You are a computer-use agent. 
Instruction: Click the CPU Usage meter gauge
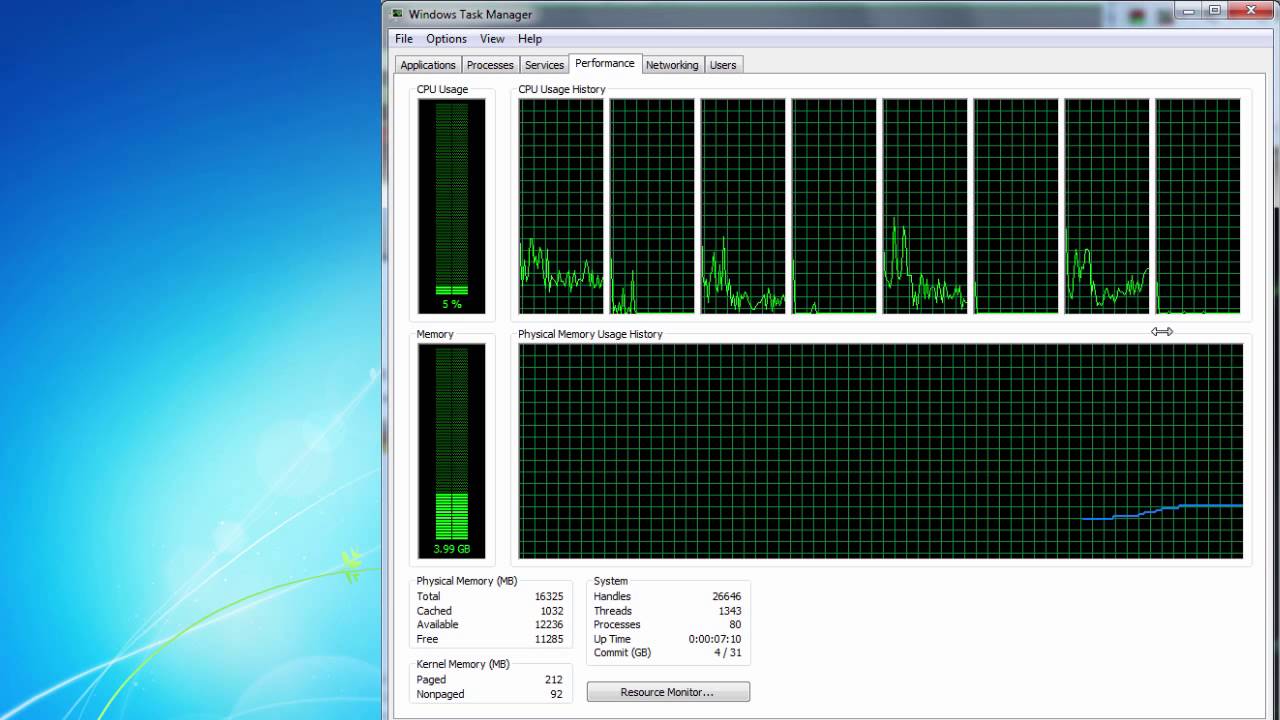tap(451, 205)
